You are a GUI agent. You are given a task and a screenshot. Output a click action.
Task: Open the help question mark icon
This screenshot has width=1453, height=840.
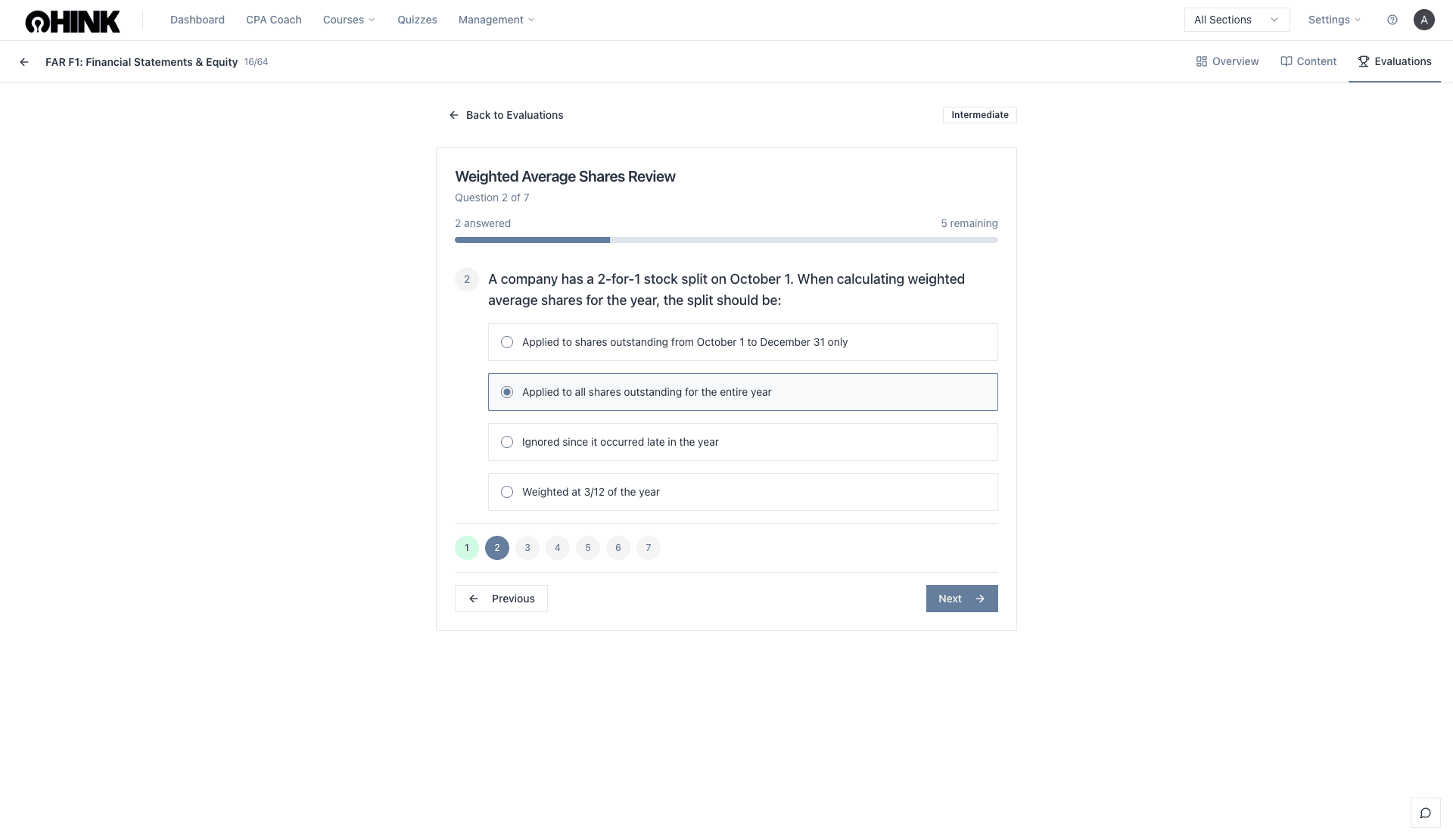pyautogui.click(x=1392, y=20)
